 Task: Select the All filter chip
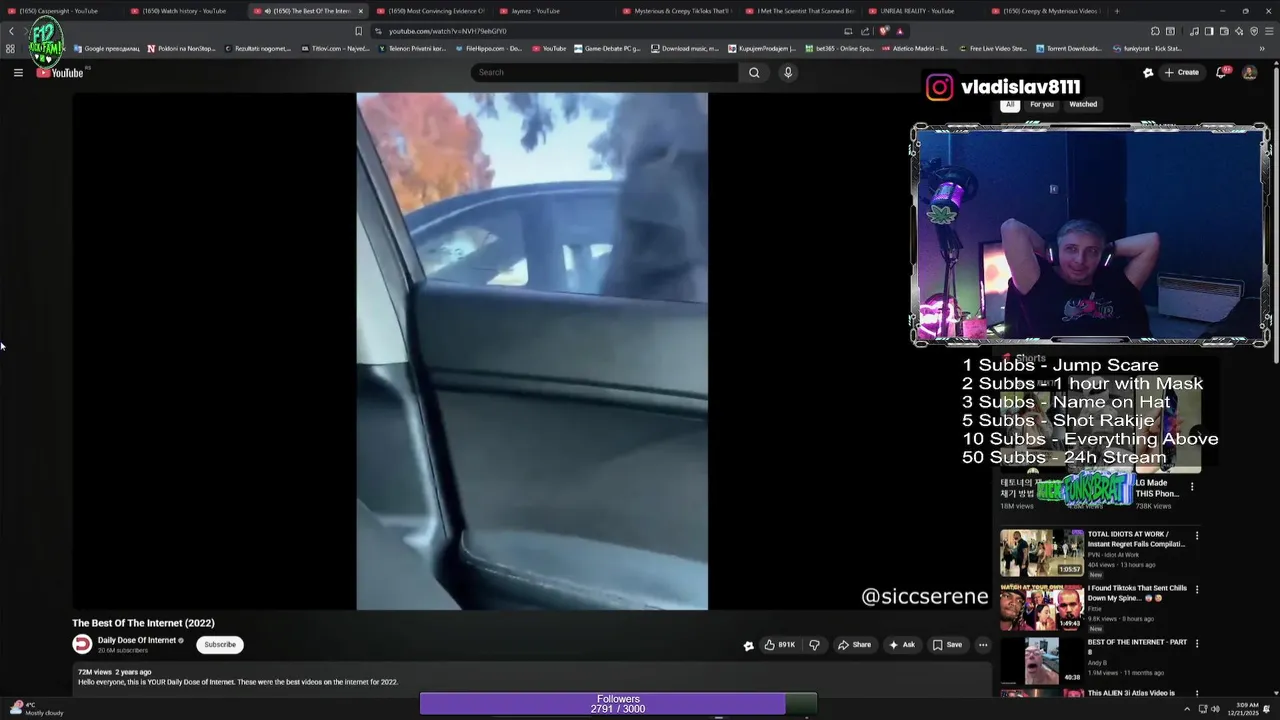click(x=1010, y=104)
